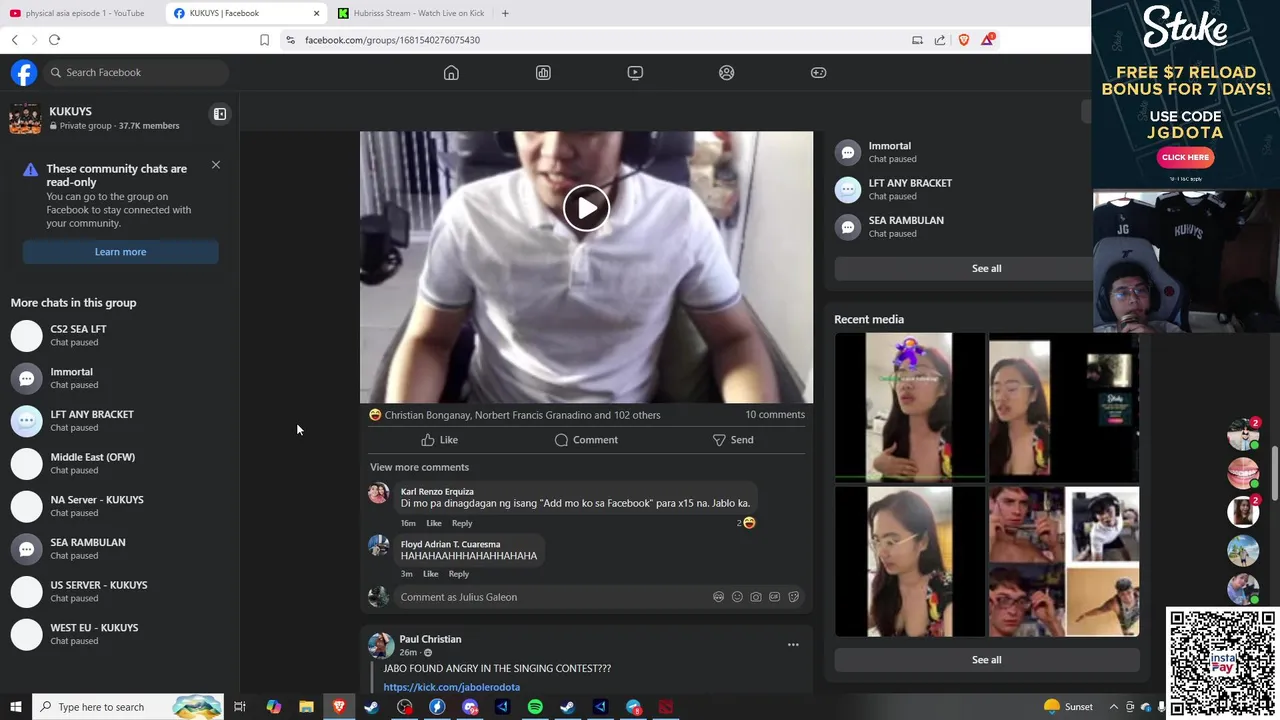The width and height of the screenshot is (1280, 720).
Task: Open the collage Recent media thumbnail
Action: click(x=1063, y=561)
